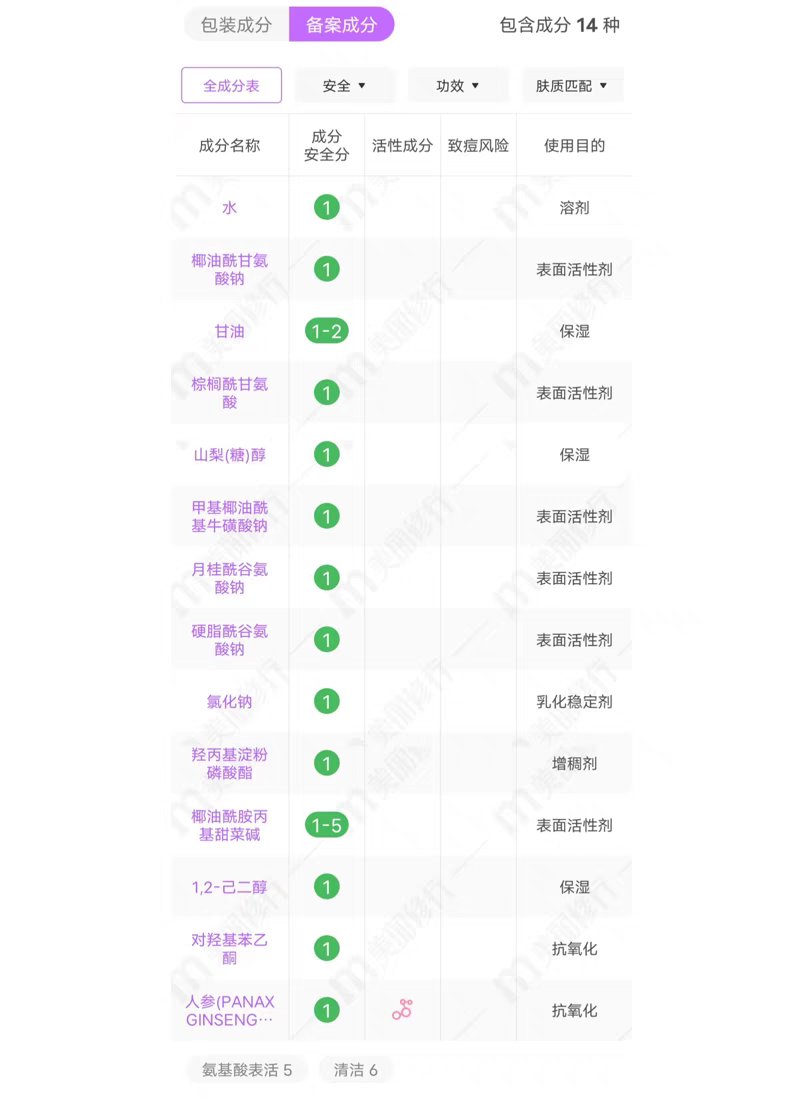Select the 氨基酸表活 5 tag

tap(247, 1070)
